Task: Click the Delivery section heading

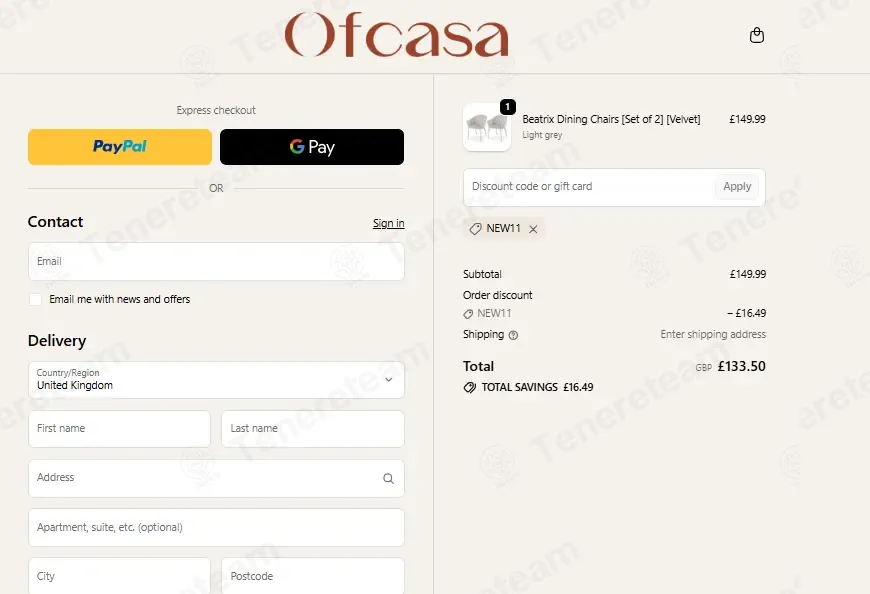Action: [57, 341]
